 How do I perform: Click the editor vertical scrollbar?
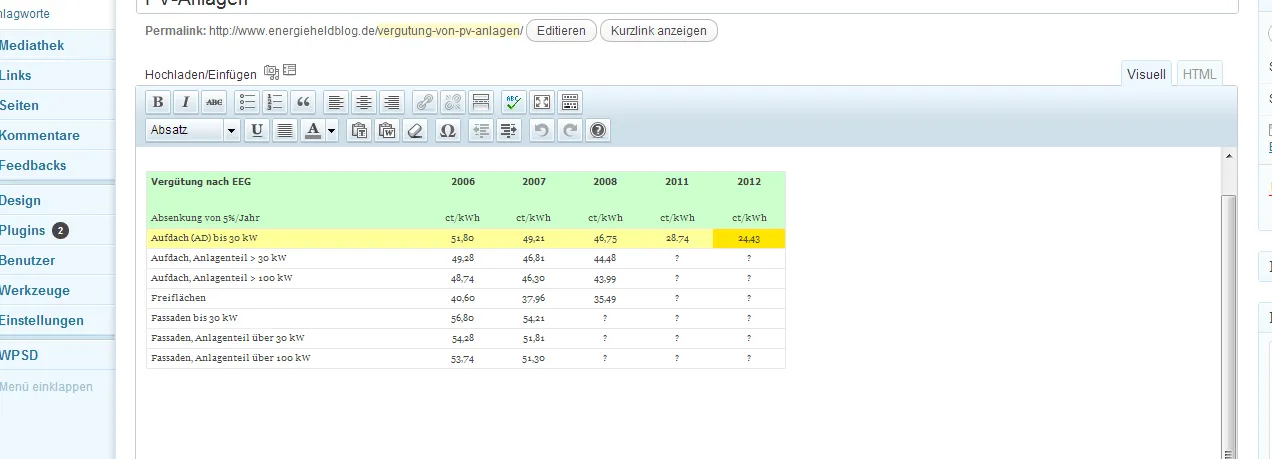(x=1230, y=320)
